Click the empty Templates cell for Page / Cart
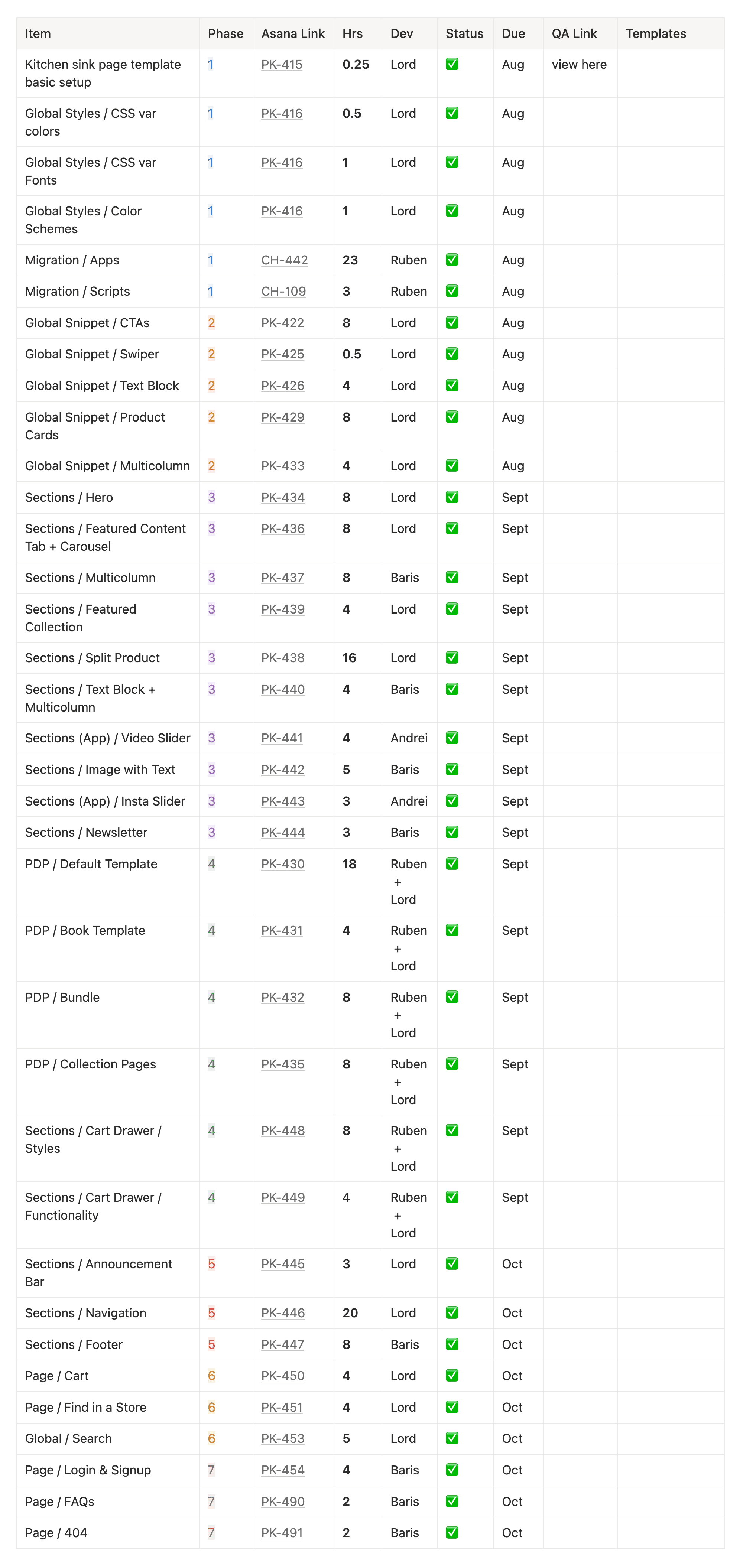Image resolution: width=743 pixels, height=1568 pixels. (x=670, y=1376)
